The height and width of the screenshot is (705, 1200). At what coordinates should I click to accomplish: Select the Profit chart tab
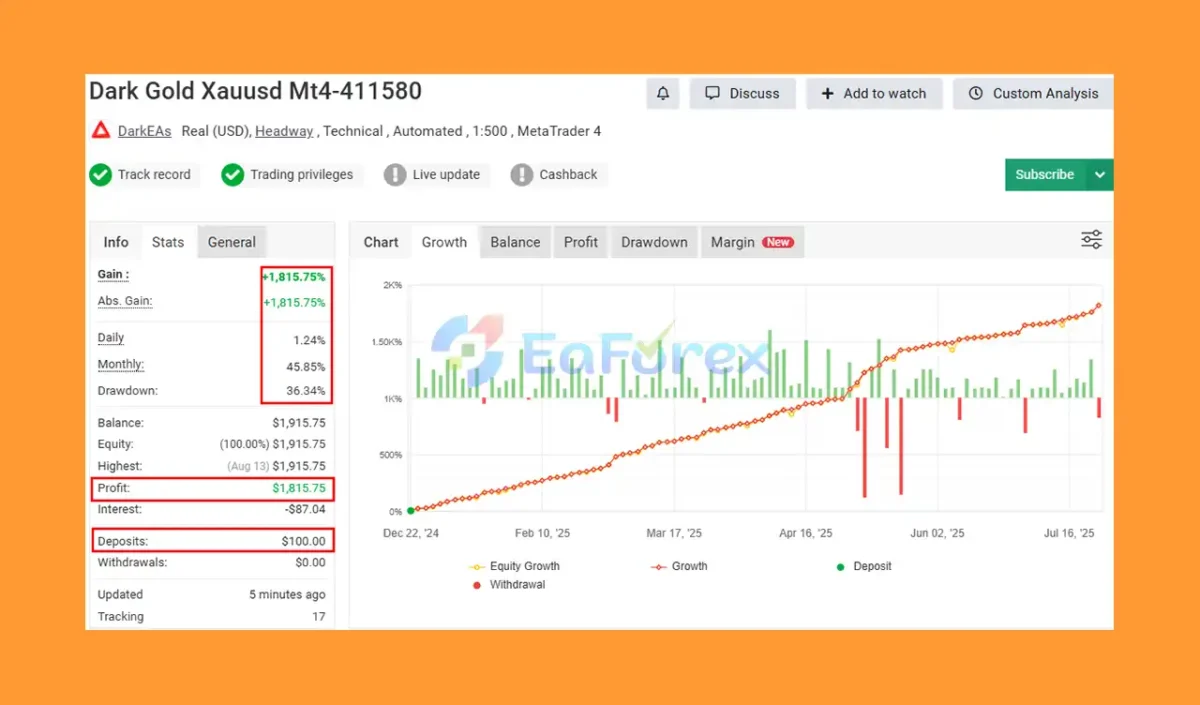[x=581, y=242]
